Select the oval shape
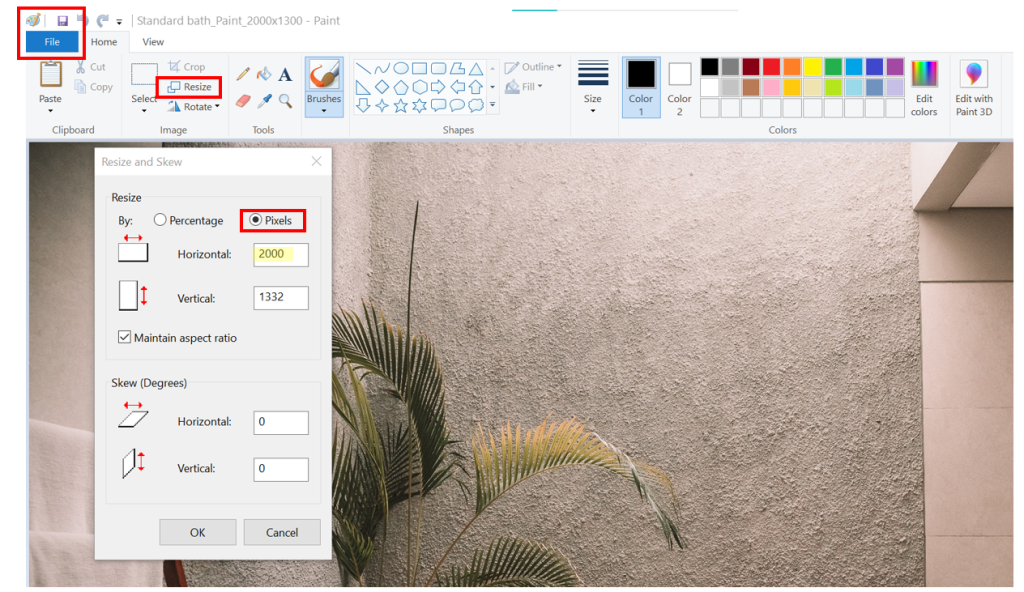The width and height of the screenshot is (1024, 592). tap(400, 68)
